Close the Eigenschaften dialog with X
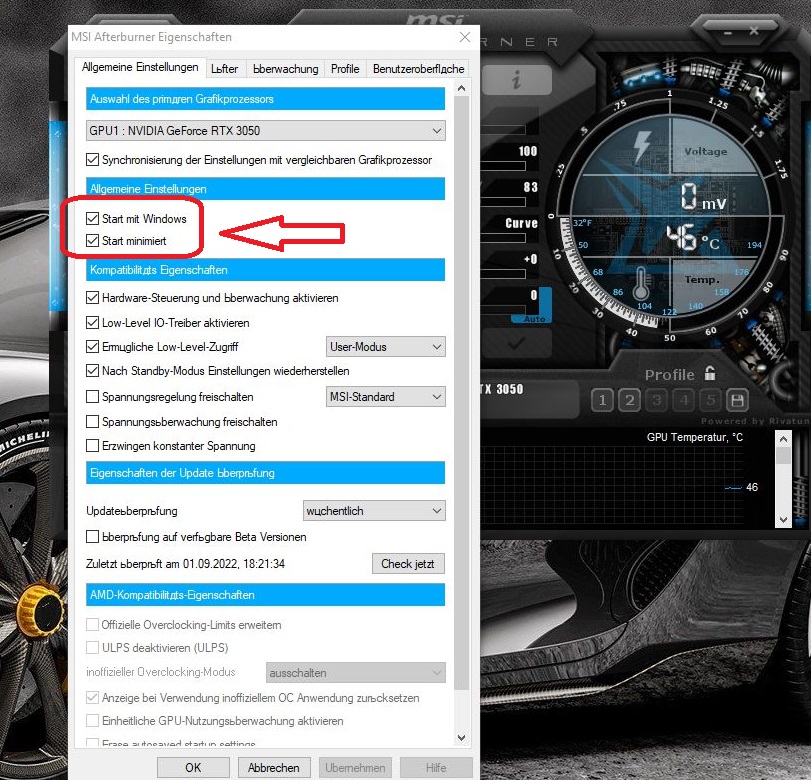Image resolution: width=811 pixels, height=780 pixels. coord(465,37)
